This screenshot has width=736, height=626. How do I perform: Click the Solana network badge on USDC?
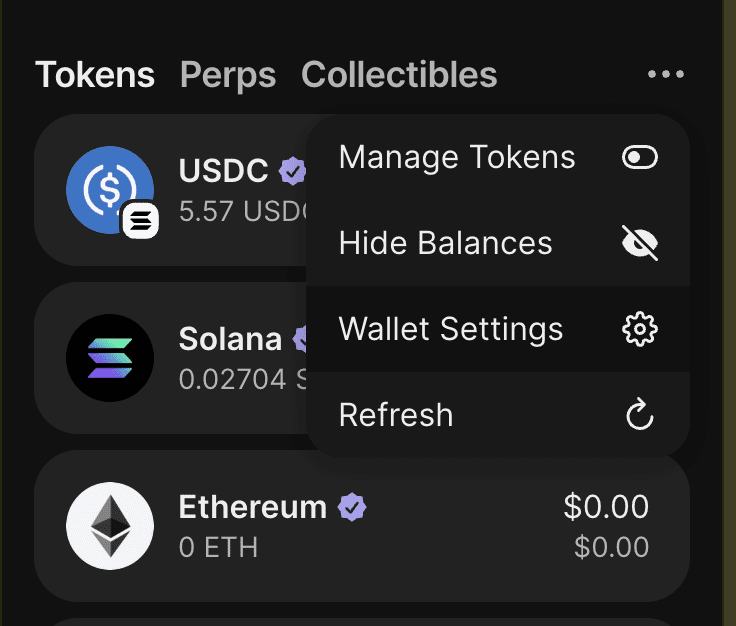(x=140, y=221)
